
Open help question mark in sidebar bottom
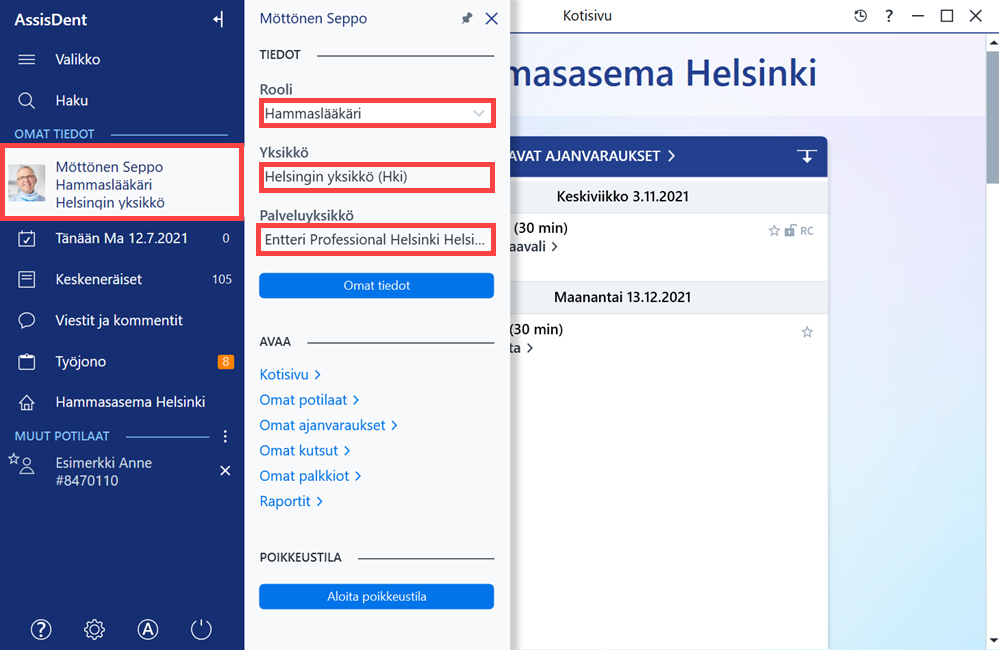(x=41, y=630)
